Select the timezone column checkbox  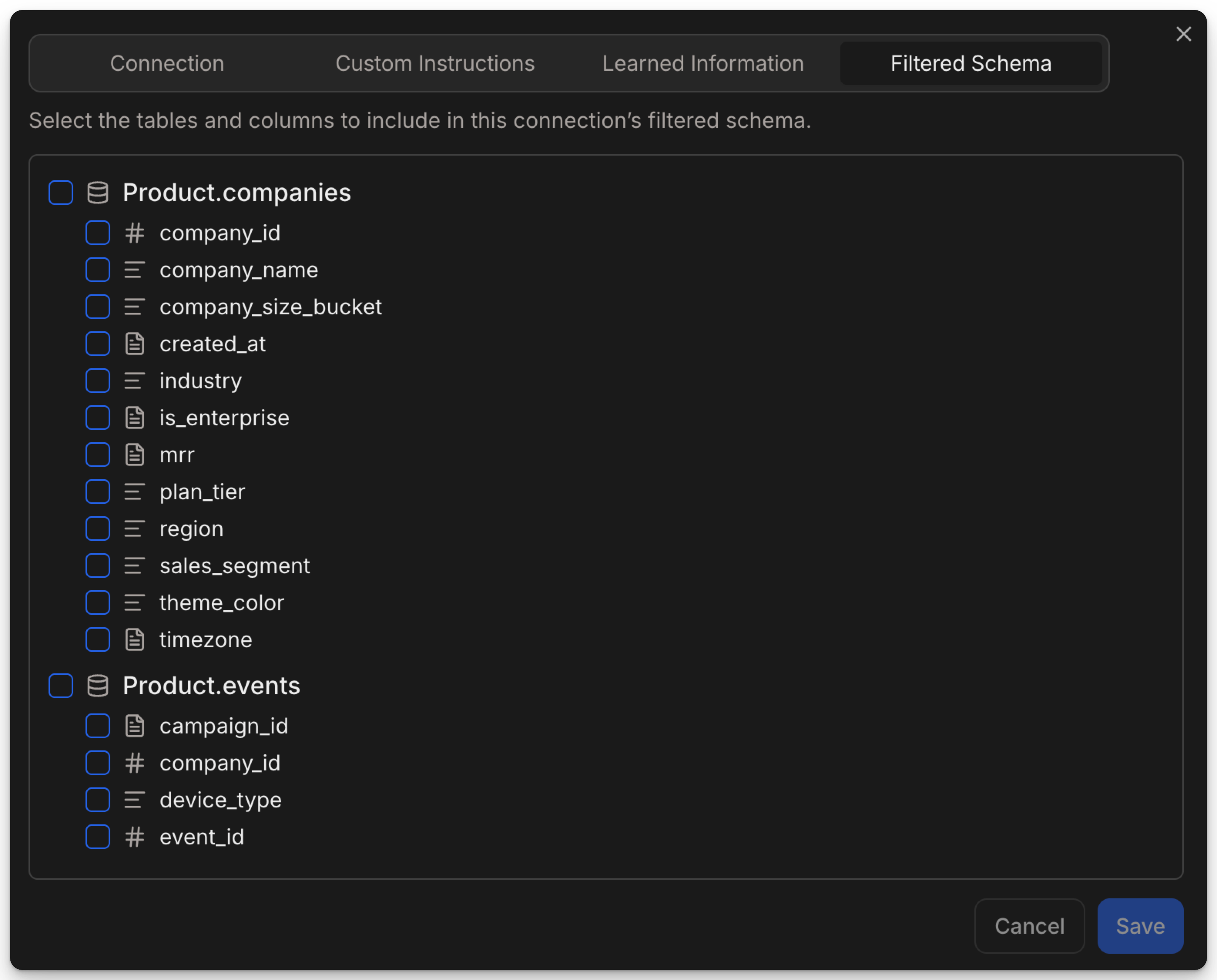[98, 639]
